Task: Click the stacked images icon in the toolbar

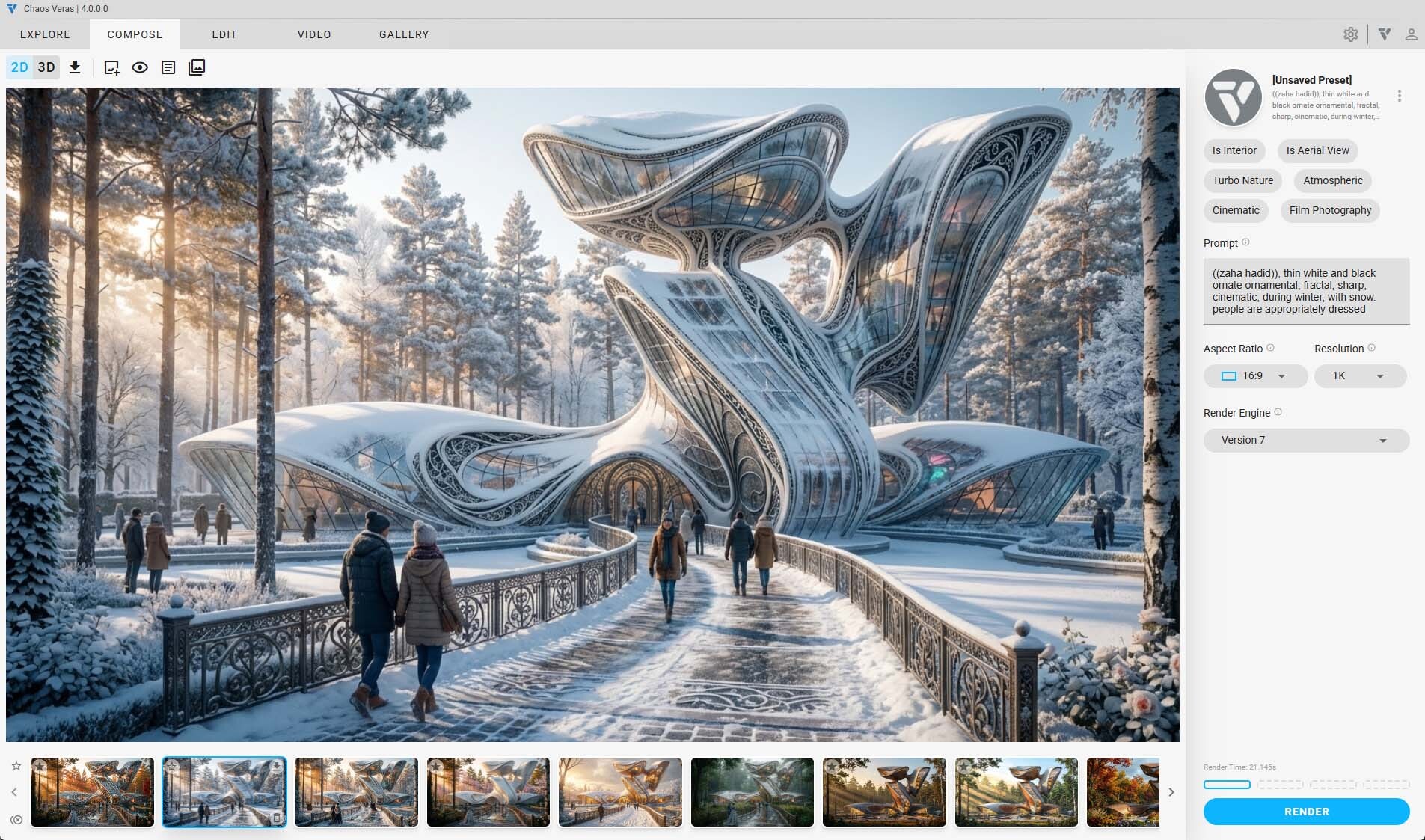Action: (197, 67)
